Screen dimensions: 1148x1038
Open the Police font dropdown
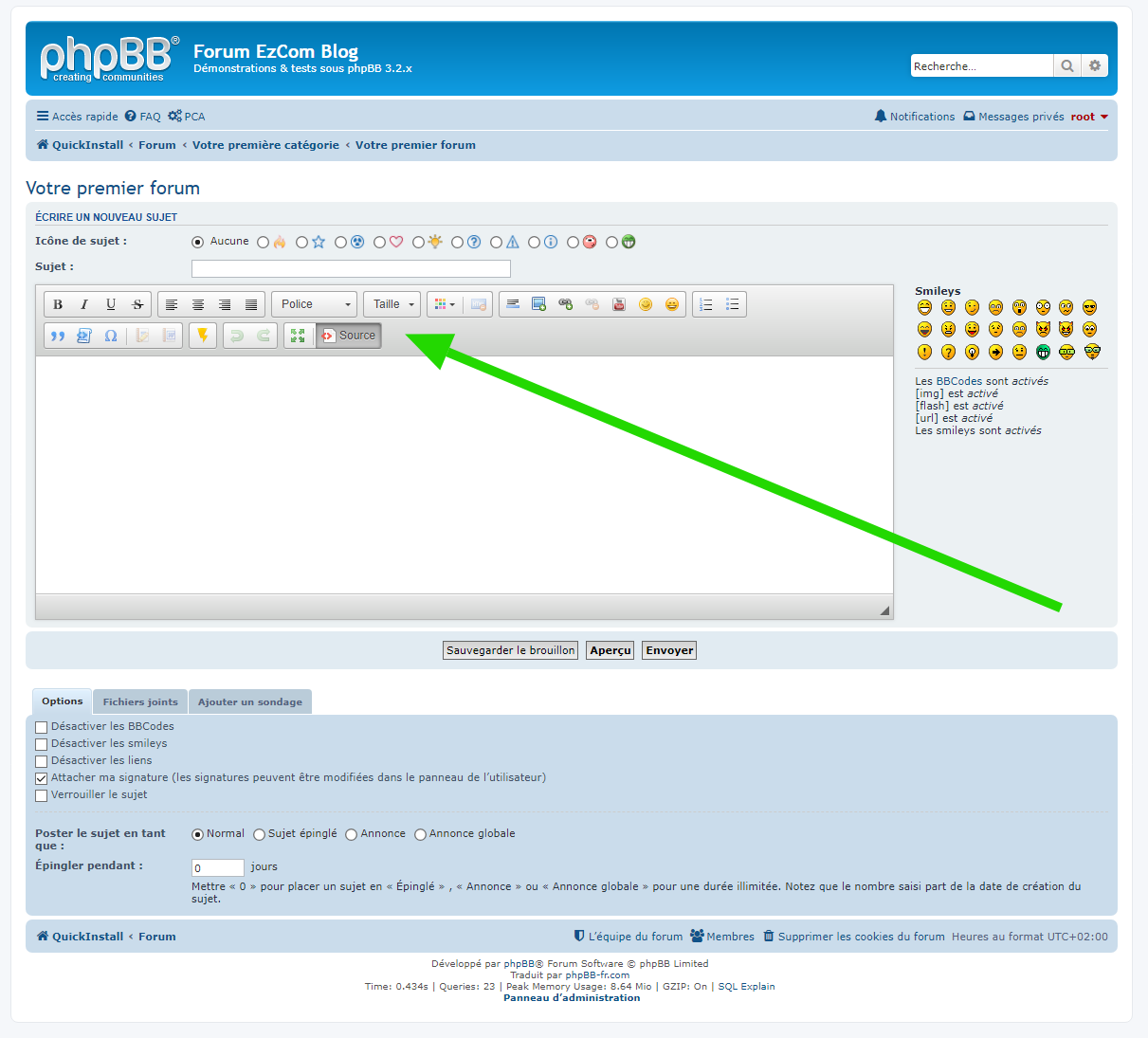[315, 304]
